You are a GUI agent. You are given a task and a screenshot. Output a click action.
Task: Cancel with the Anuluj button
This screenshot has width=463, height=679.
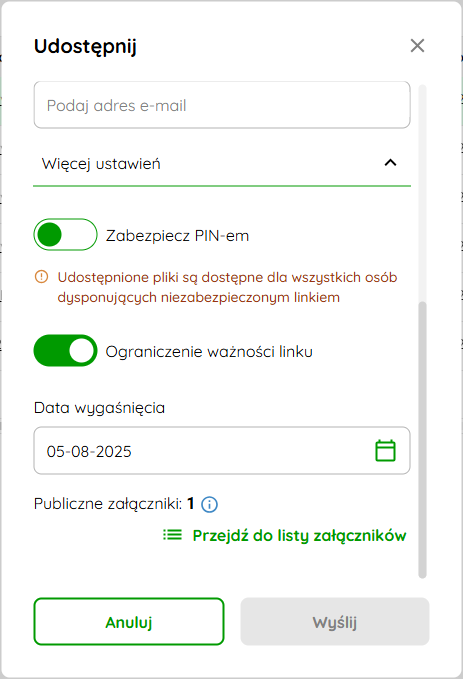click(129, 622)
